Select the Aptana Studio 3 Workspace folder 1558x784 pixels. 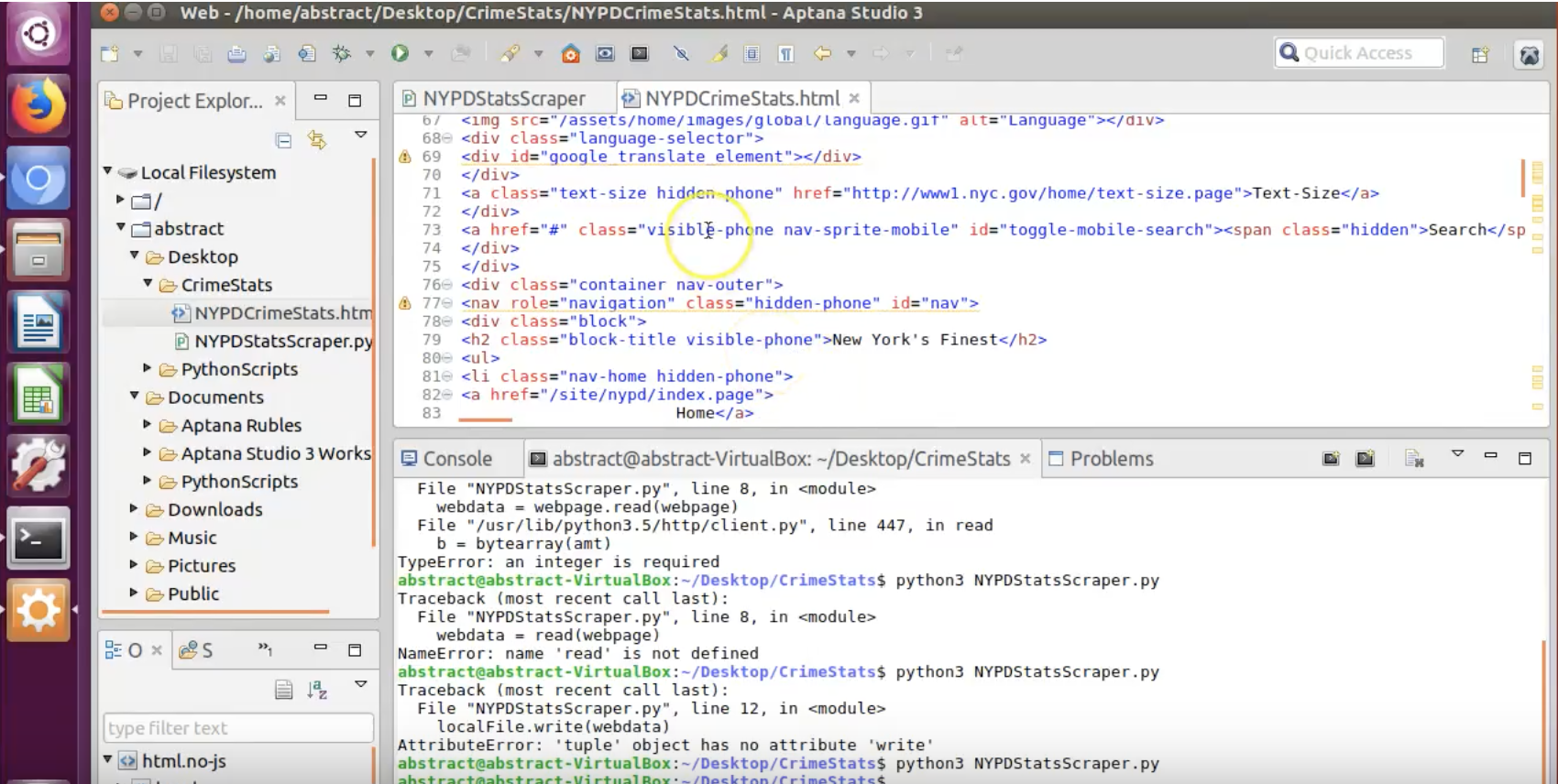tap(266, 453)
